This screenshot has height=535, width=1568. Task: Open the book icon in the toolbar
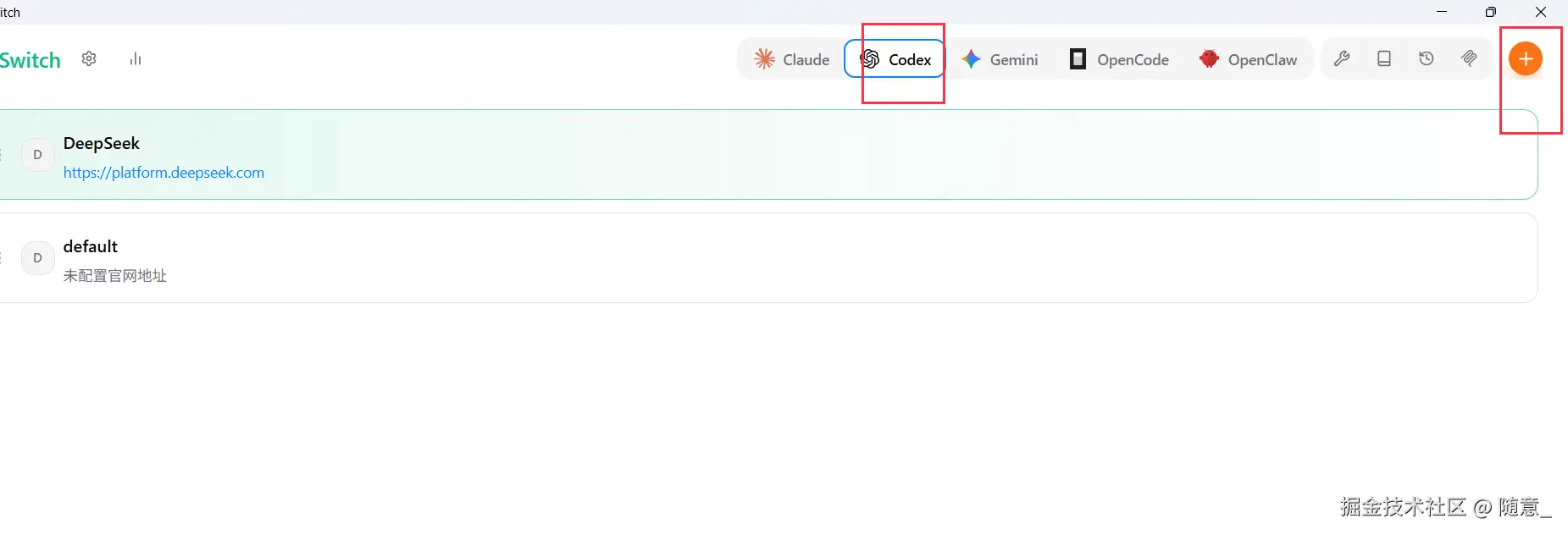(x=1384, y=59)
